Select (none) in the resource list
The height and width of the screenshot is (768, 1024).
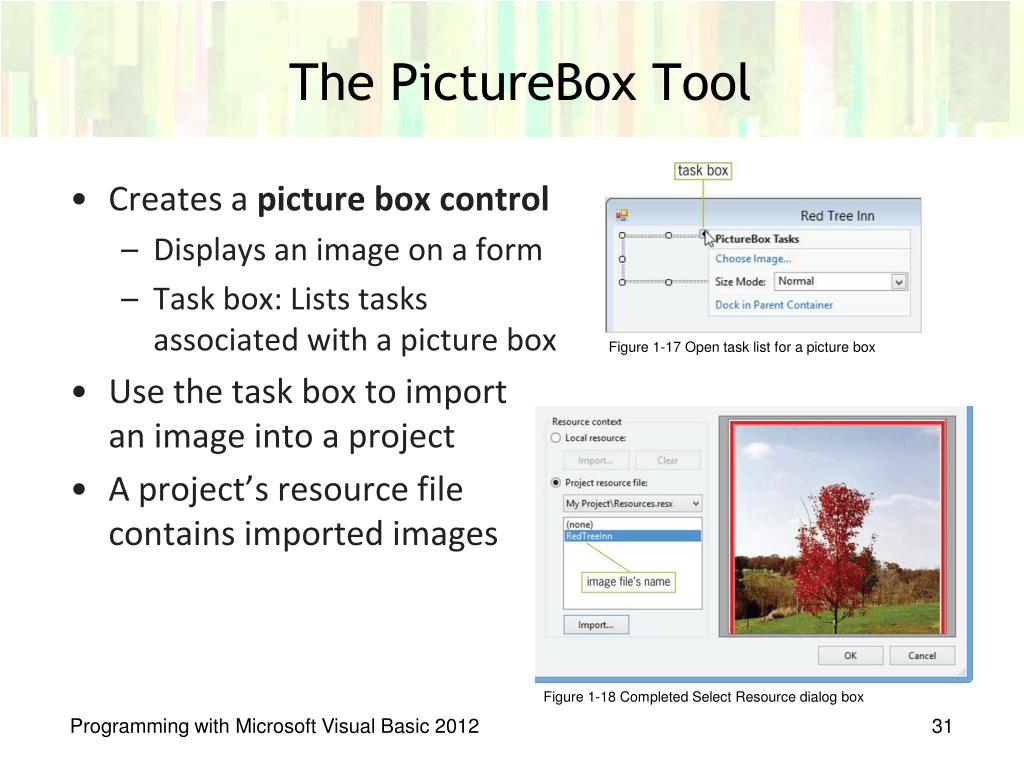point(632,524)
